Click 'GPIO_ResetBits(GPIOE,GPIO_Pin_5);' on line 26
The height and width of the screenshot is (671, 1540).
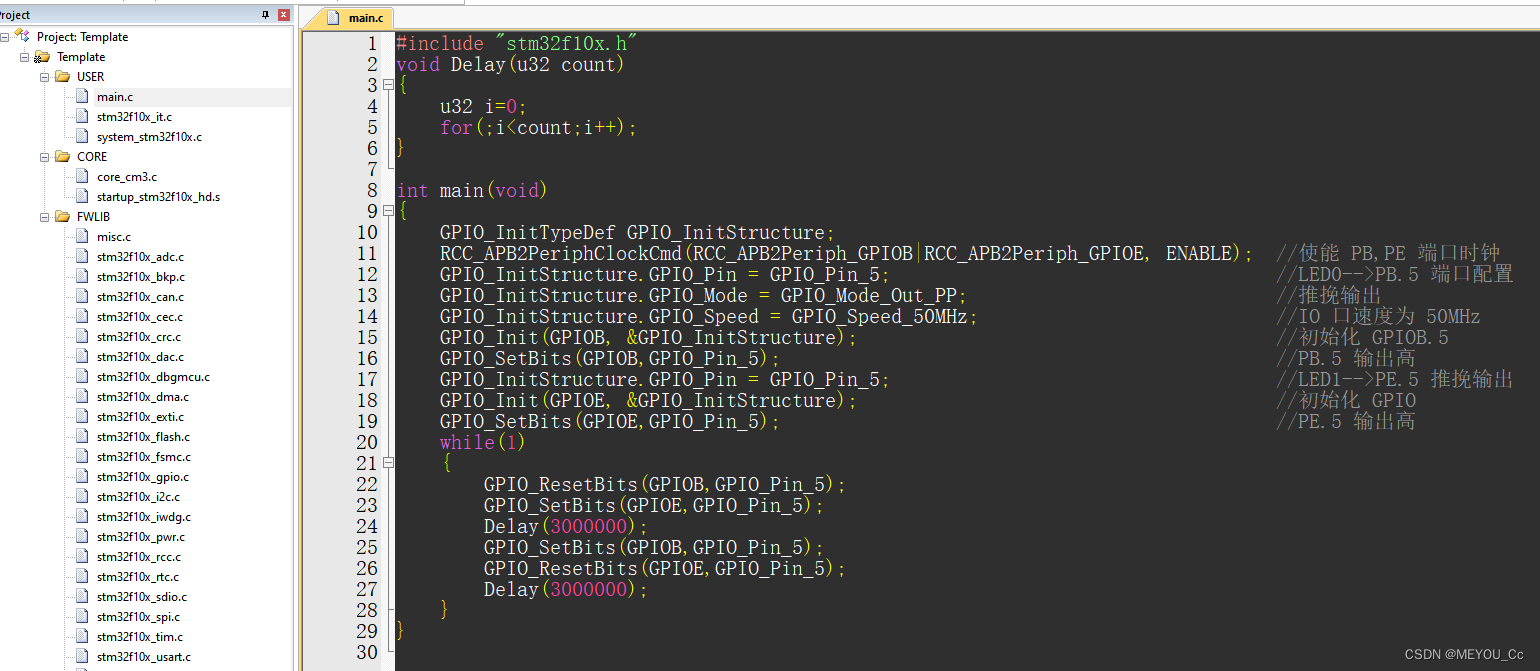coord(665,568)
